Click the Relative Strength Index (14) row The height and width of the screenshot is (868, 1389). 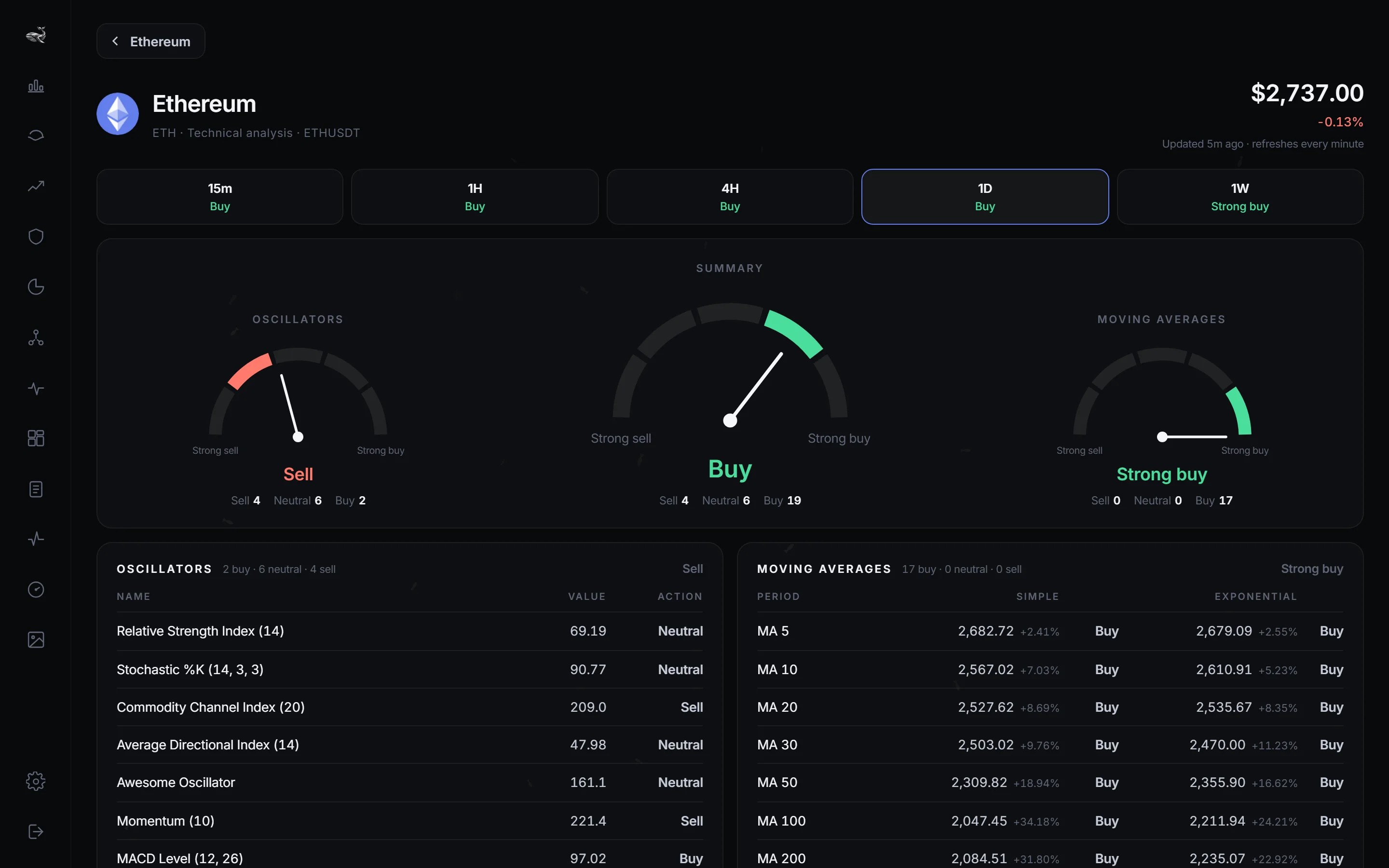(410, 631)
